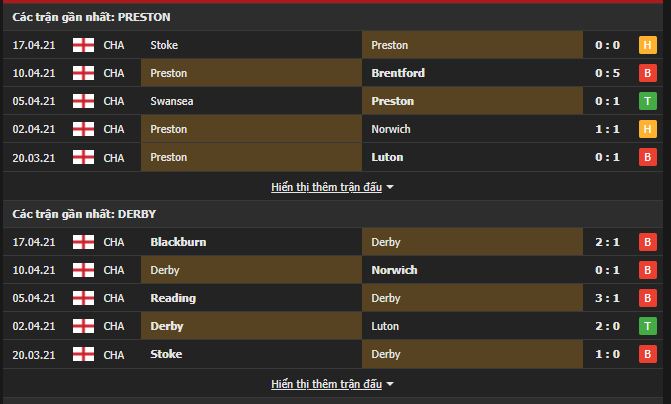Click the green T badge for Swansea–Preston 0:1
Screen dimensions: 671x404
tap(647, 101)
